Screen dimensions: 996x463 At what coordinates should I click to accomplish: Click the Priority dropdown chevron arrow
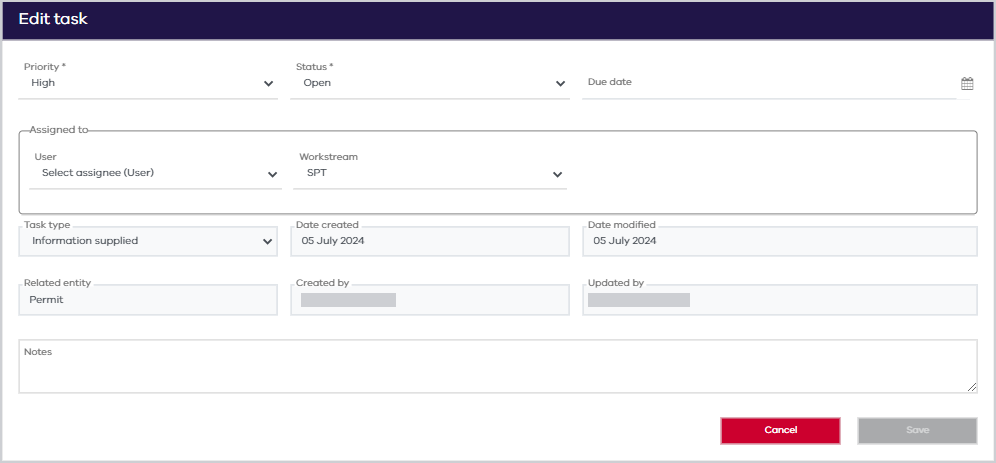269,83
